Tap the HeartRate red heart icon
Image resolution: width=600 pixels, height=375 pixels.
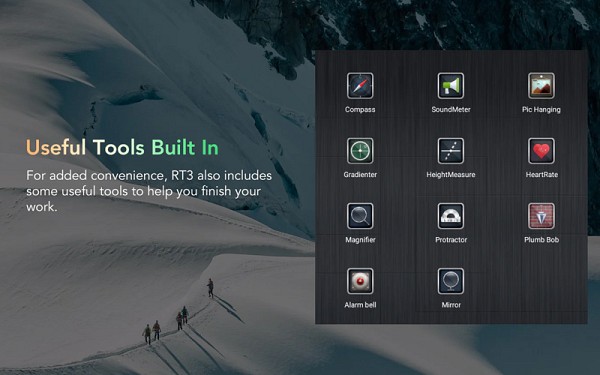(541, 151)
